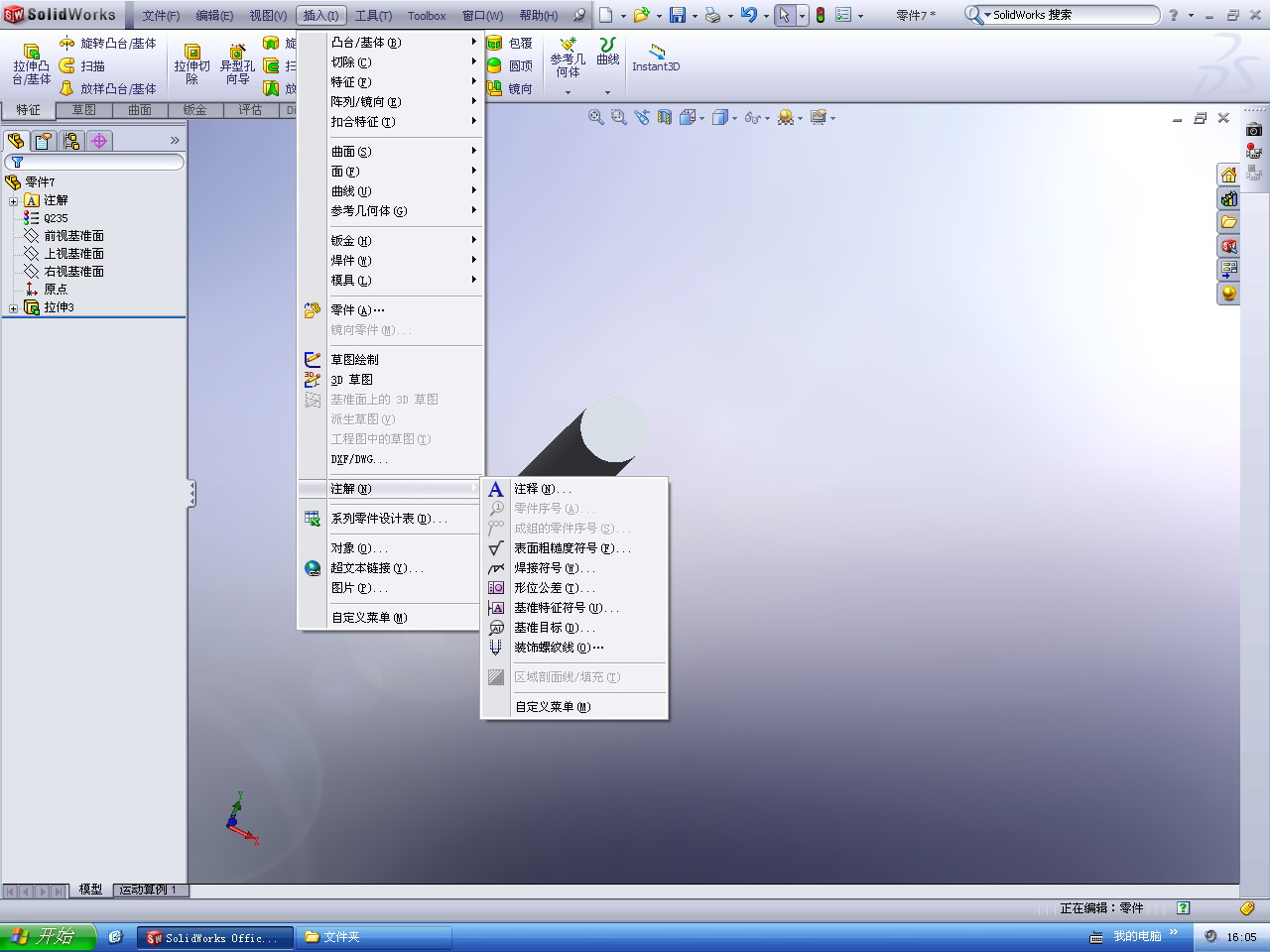The width and height of the screenshot is (1270, 952).
Task: Open the Toolbox menu
Action: (427, 16)
